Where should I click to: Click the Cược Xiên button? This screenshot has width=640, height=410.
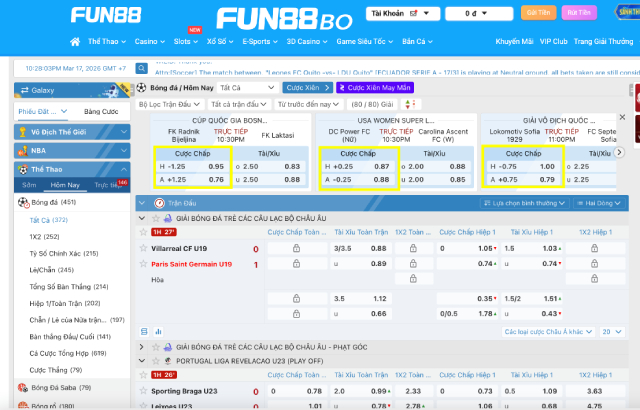308,88
